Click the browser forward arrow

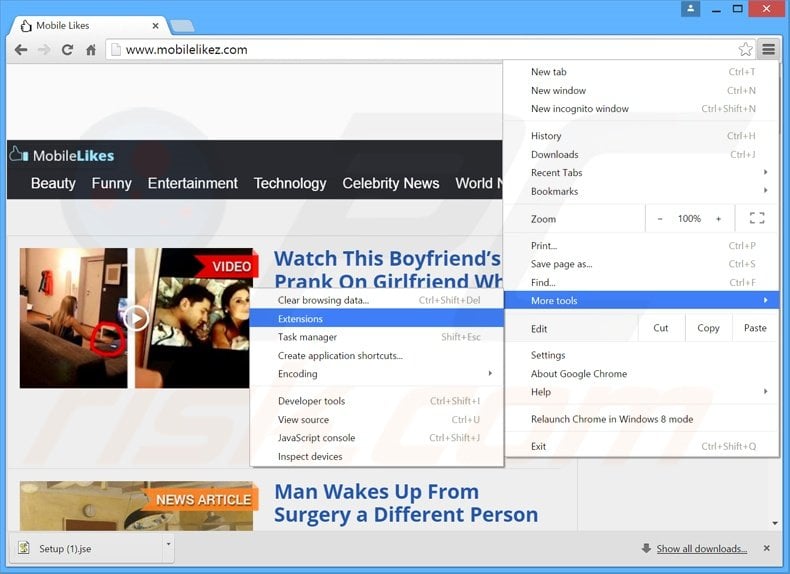tap(44, 50)
